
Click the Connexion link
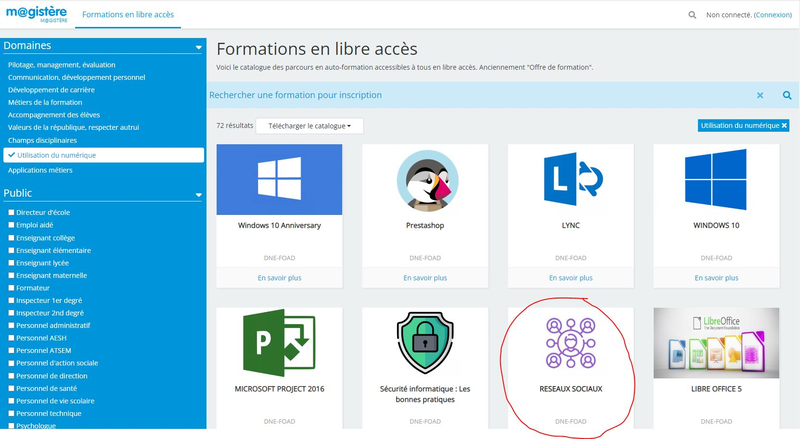[772, 15]
